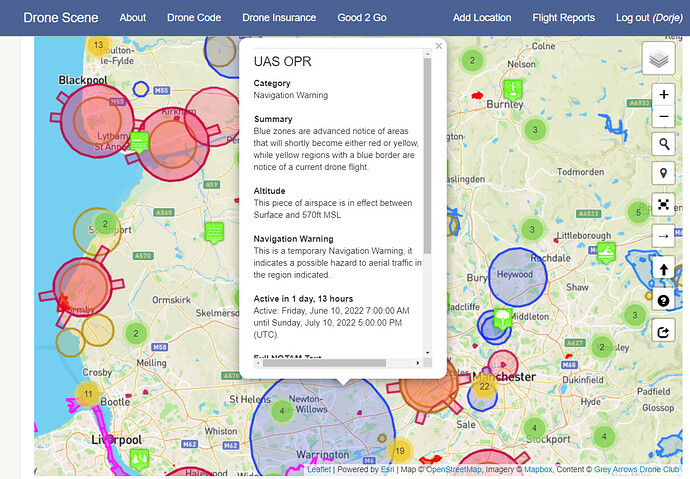Open Flight Reports page
This screenshot has height=479, width=690.
pyautogui.click(x=564, y=18)
